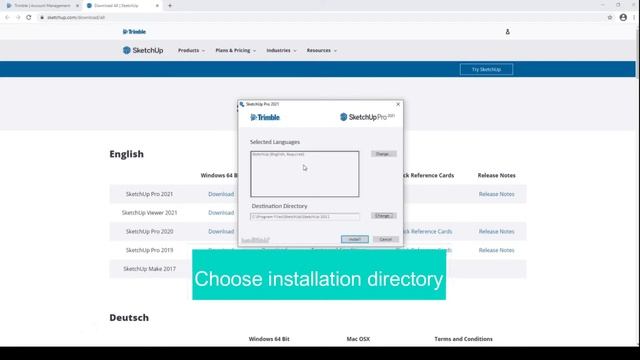Click the 'SketchUp Pro 2019' row label
The height and width of the screenshot is (360, 640).
pos(149,250)
